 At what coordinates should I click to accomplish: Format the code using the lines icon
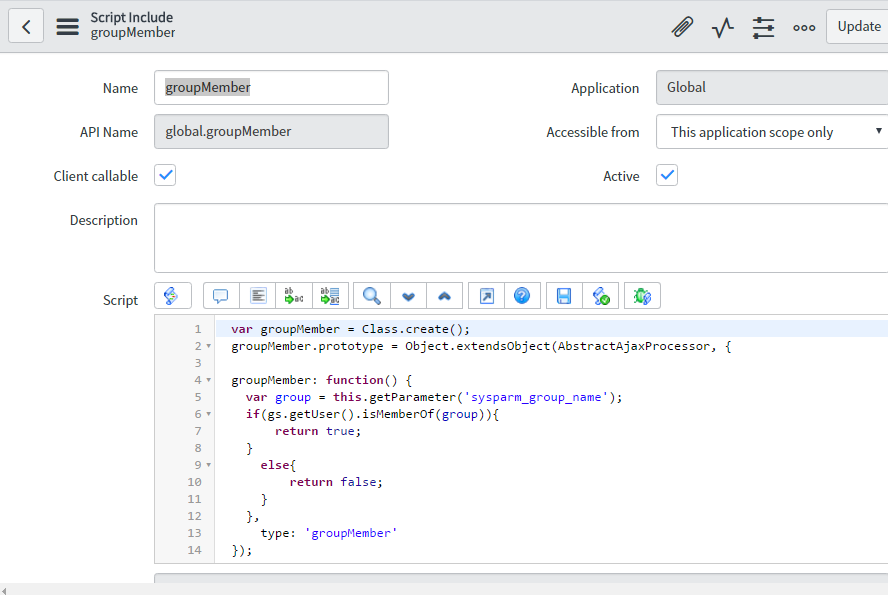(258, 296)
